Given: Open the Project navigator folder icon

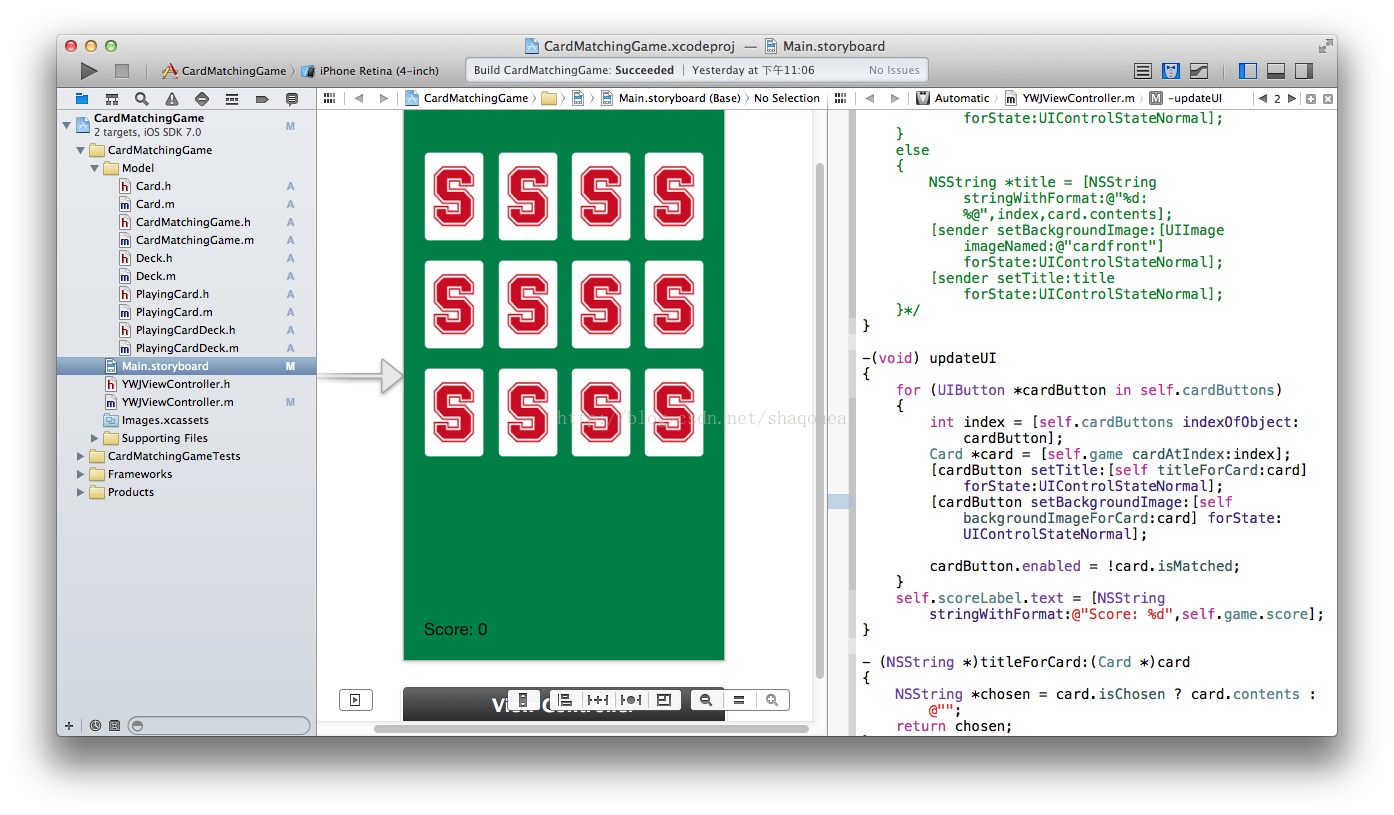Looking at the screenshot, I should point(82,99).
